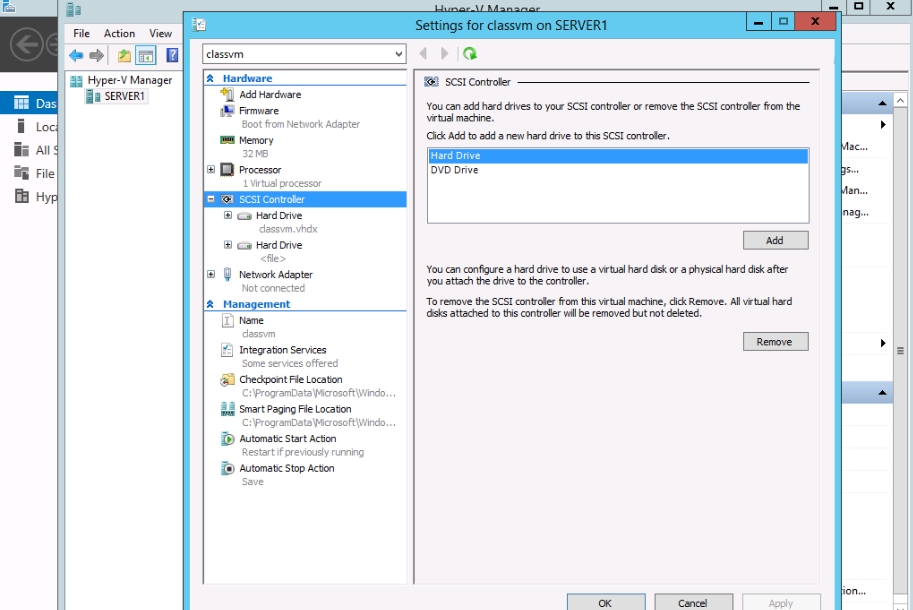Click the show/hide console tree toolbar icon

tap(146, 56)
